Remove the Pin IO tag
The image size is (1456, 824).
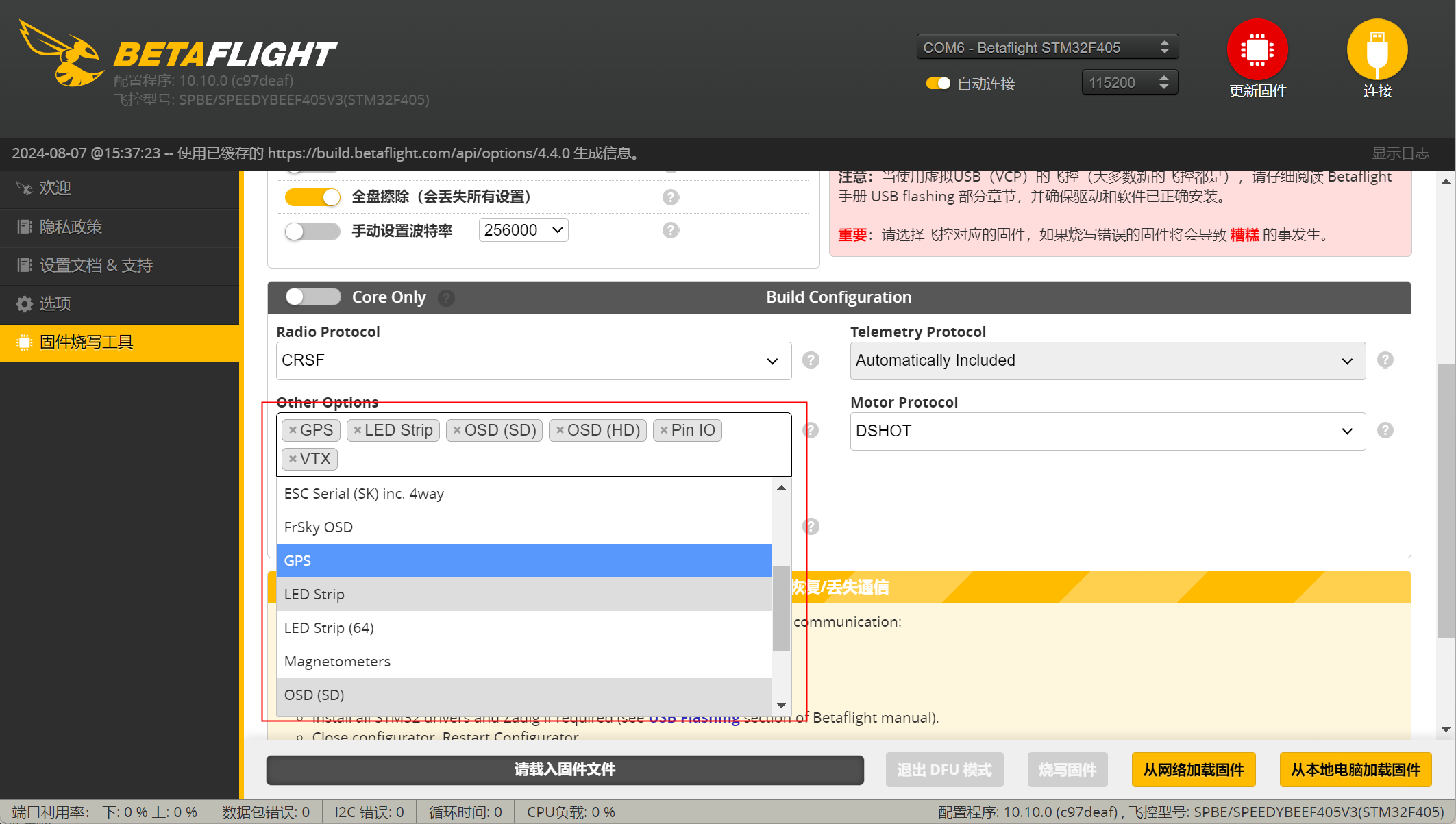[663, 430]
